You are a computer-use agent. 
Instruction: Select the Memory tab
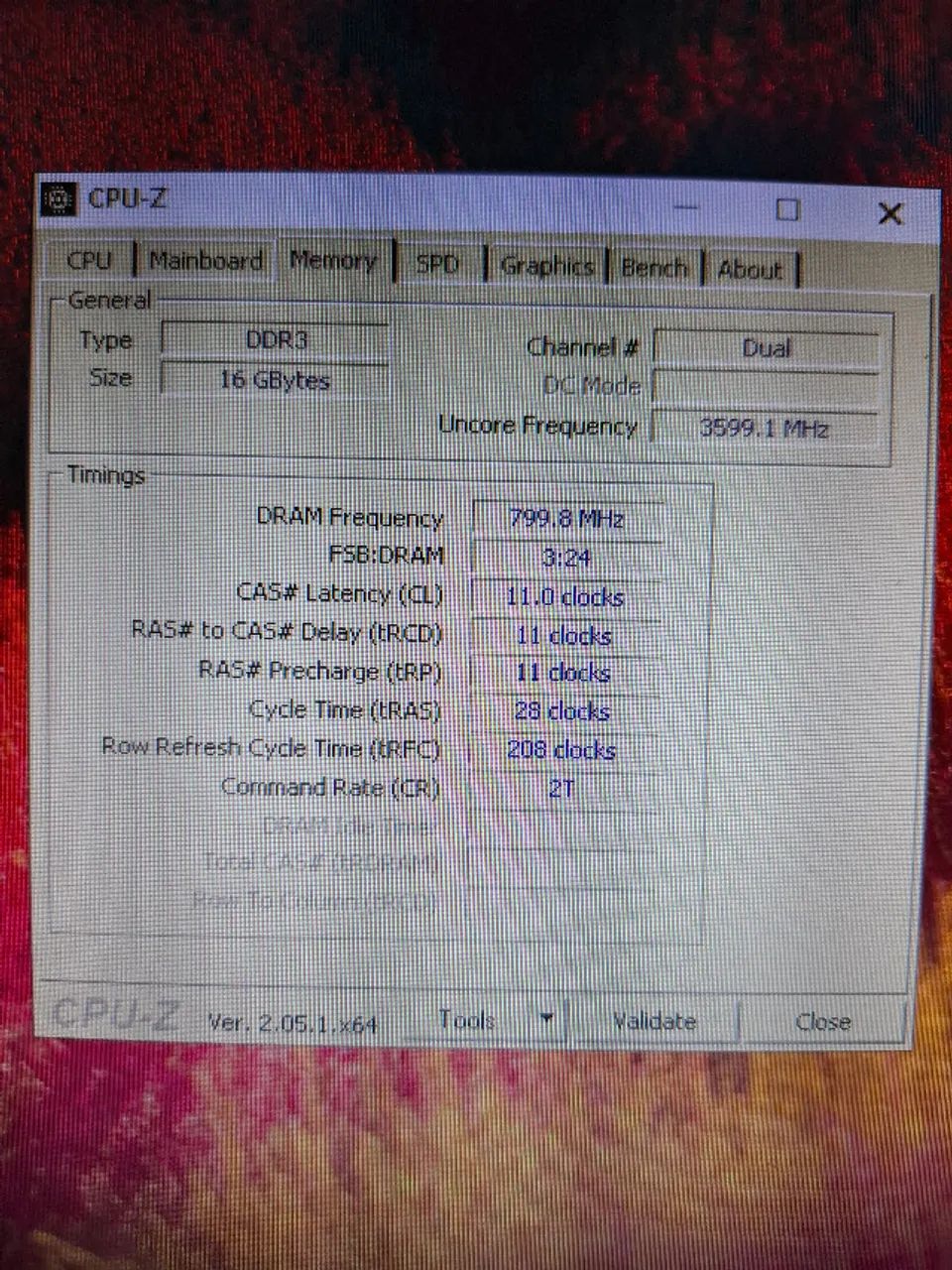[x=334, y=262]
